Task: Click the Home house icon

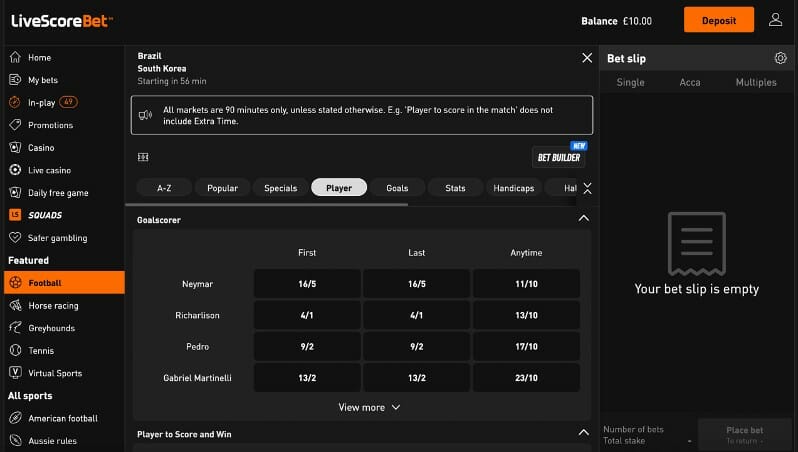Action: 15,57
